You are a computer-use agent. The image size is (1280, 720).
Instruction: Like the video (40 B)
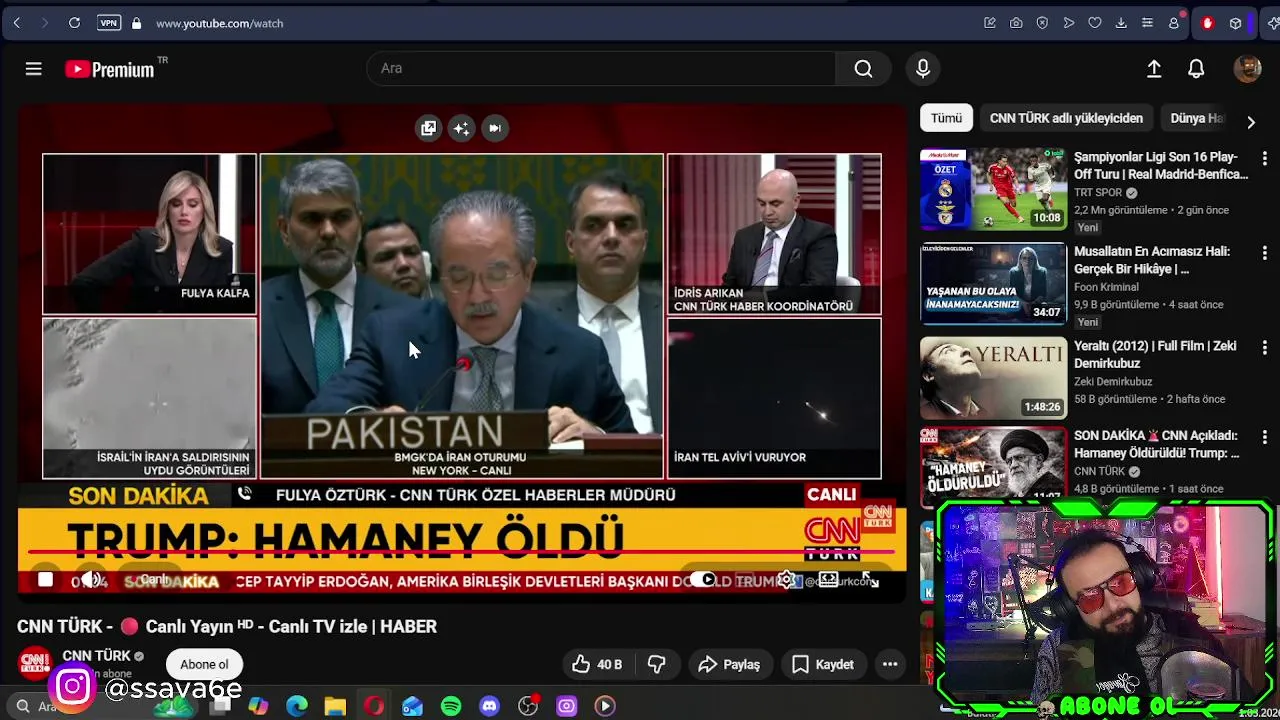point(597,664)
